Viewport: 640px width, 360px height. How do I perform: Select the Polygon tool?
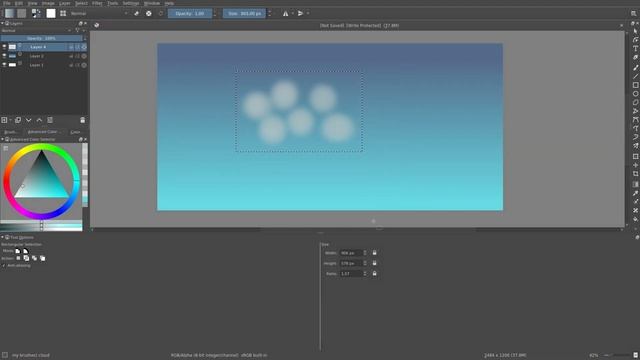pyautogui.click(x=636, y=102)
